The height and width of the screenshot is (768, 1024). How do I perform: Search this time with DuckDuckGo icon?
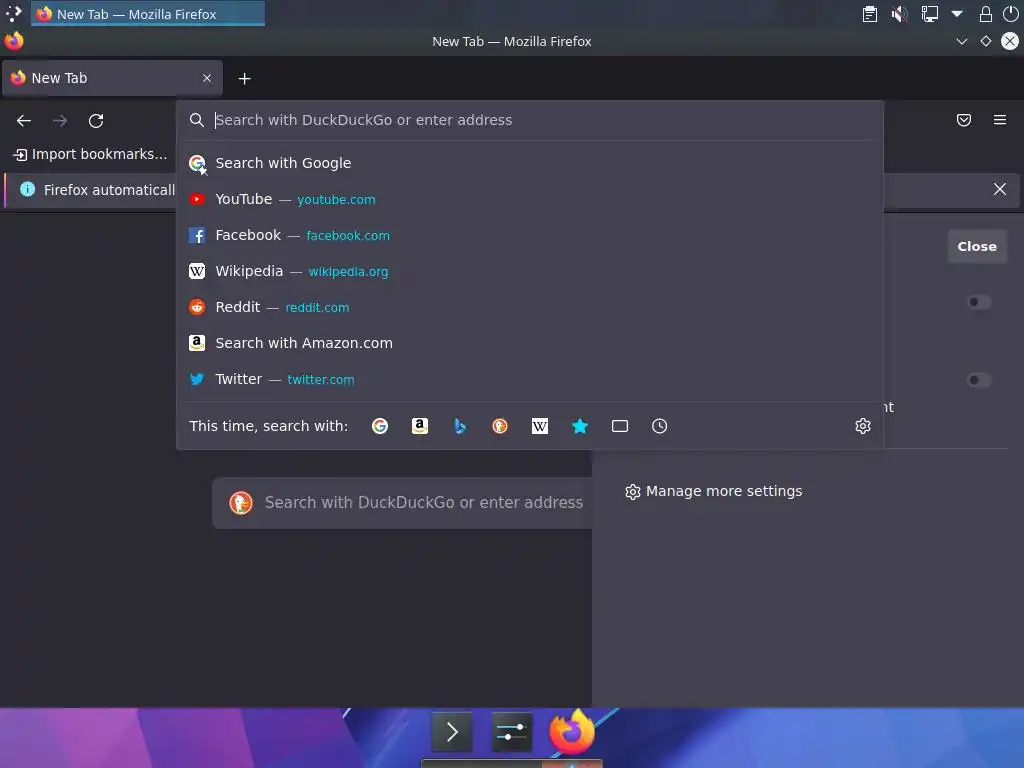click(x=500, y=426)
